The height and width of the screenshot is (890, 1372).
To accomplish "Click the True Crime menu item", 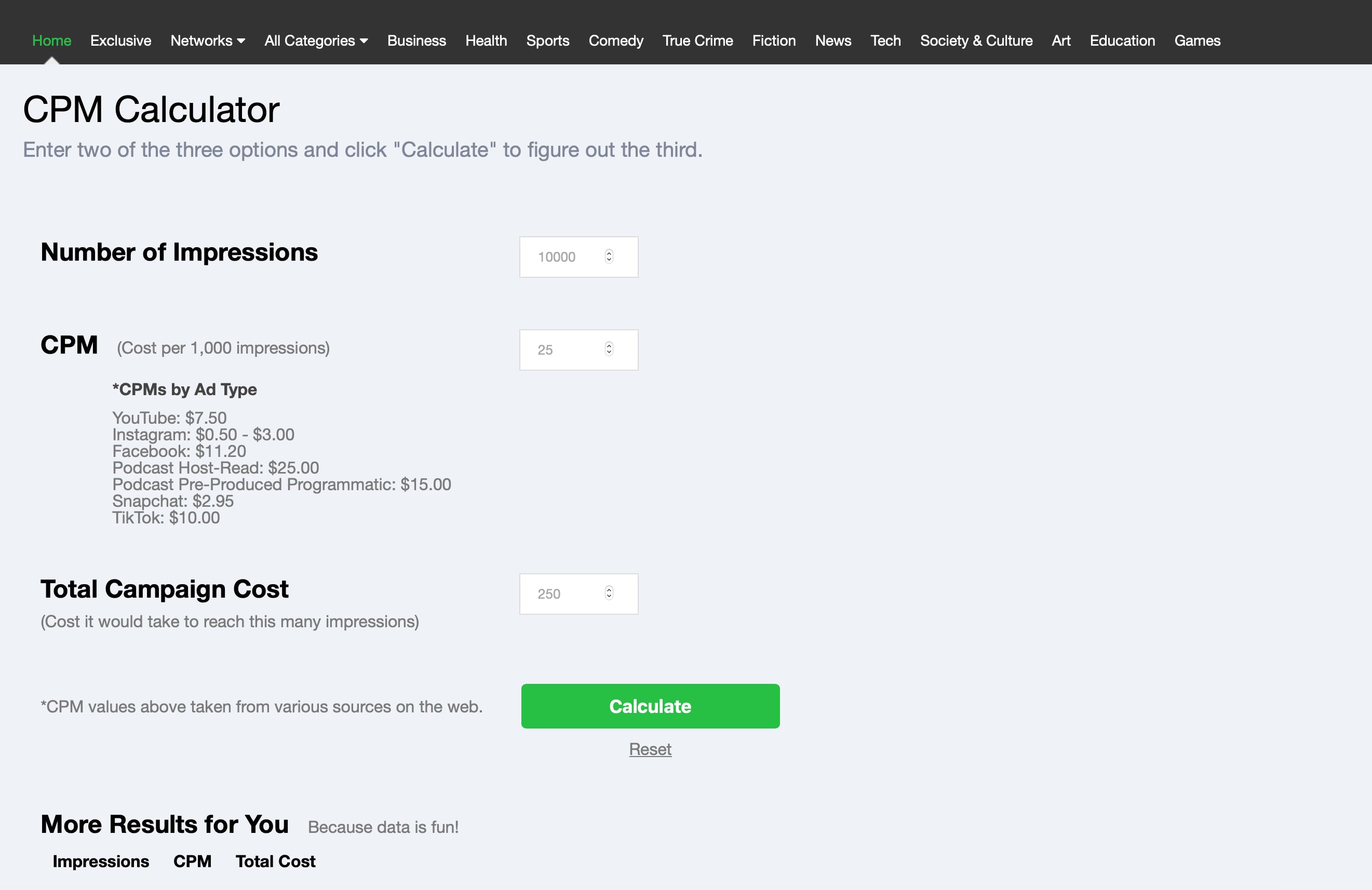I will (x=697, y=41).
